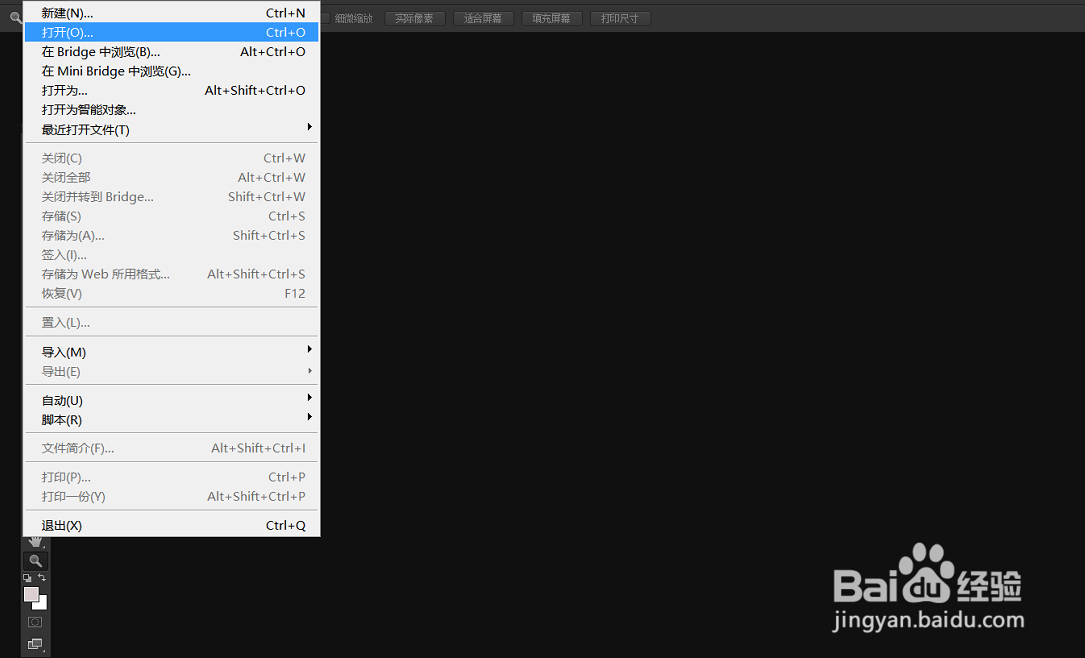Click the 填充屏幕 button
1085x658 pixels.
(551, 19)
